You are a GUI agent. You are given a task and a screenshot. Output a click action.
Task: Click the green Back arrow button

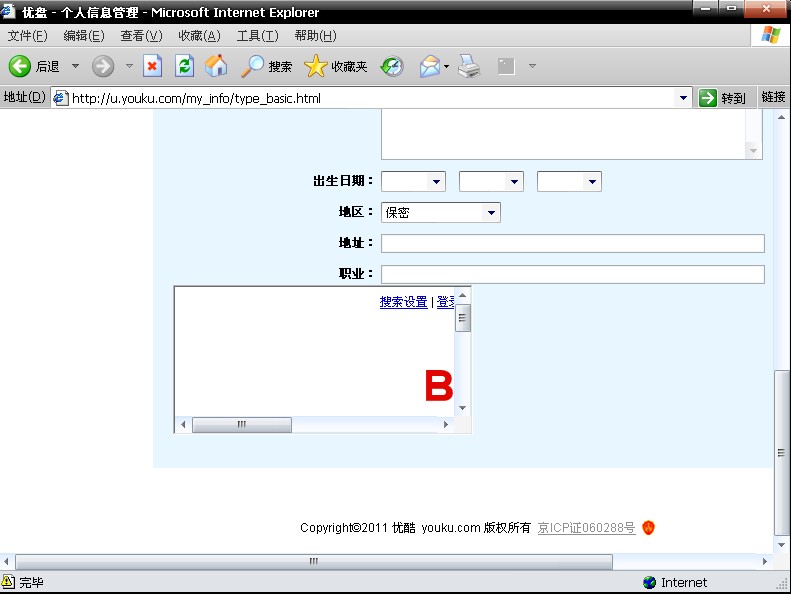tap(20, 66)
